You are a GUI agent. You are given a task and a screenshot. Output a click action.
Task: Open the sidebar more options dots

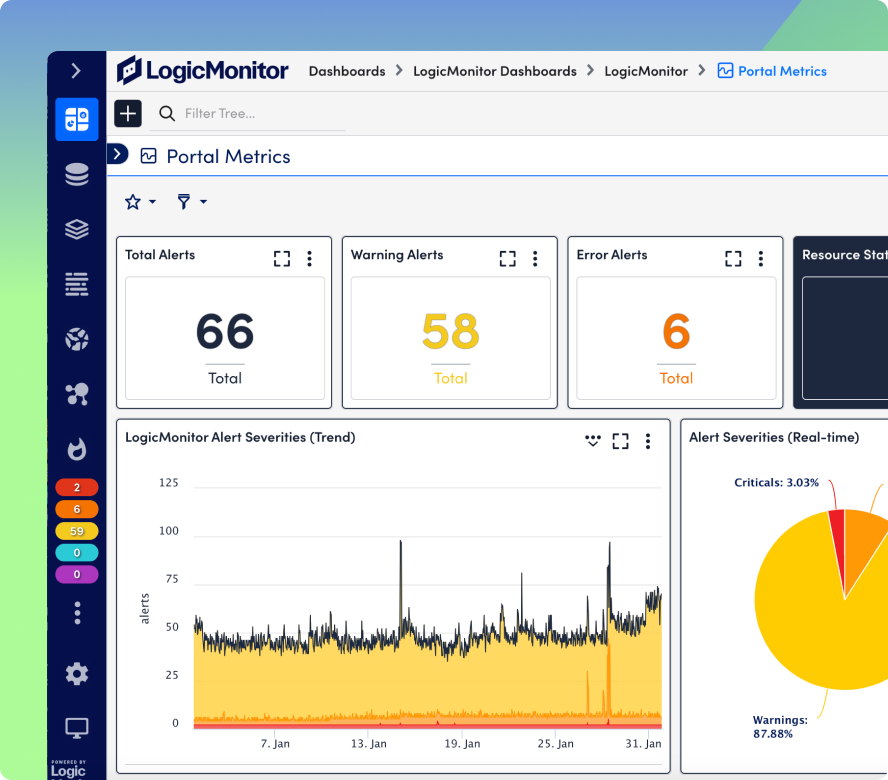[77, 613]
